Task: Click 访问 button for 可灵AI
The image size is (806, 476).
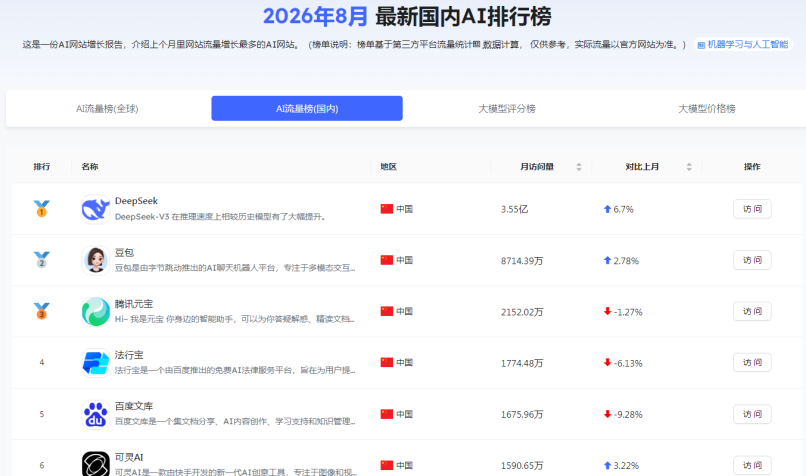Action: tap(752, 465)
